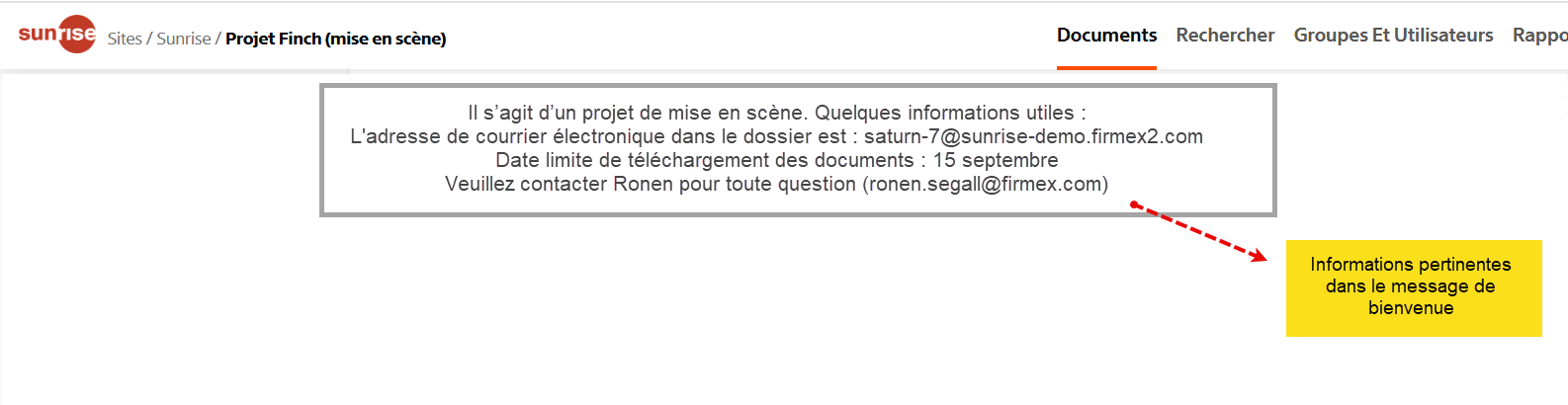Select Projet Finch (mise en scène) breadcrumb

point(336,39)
